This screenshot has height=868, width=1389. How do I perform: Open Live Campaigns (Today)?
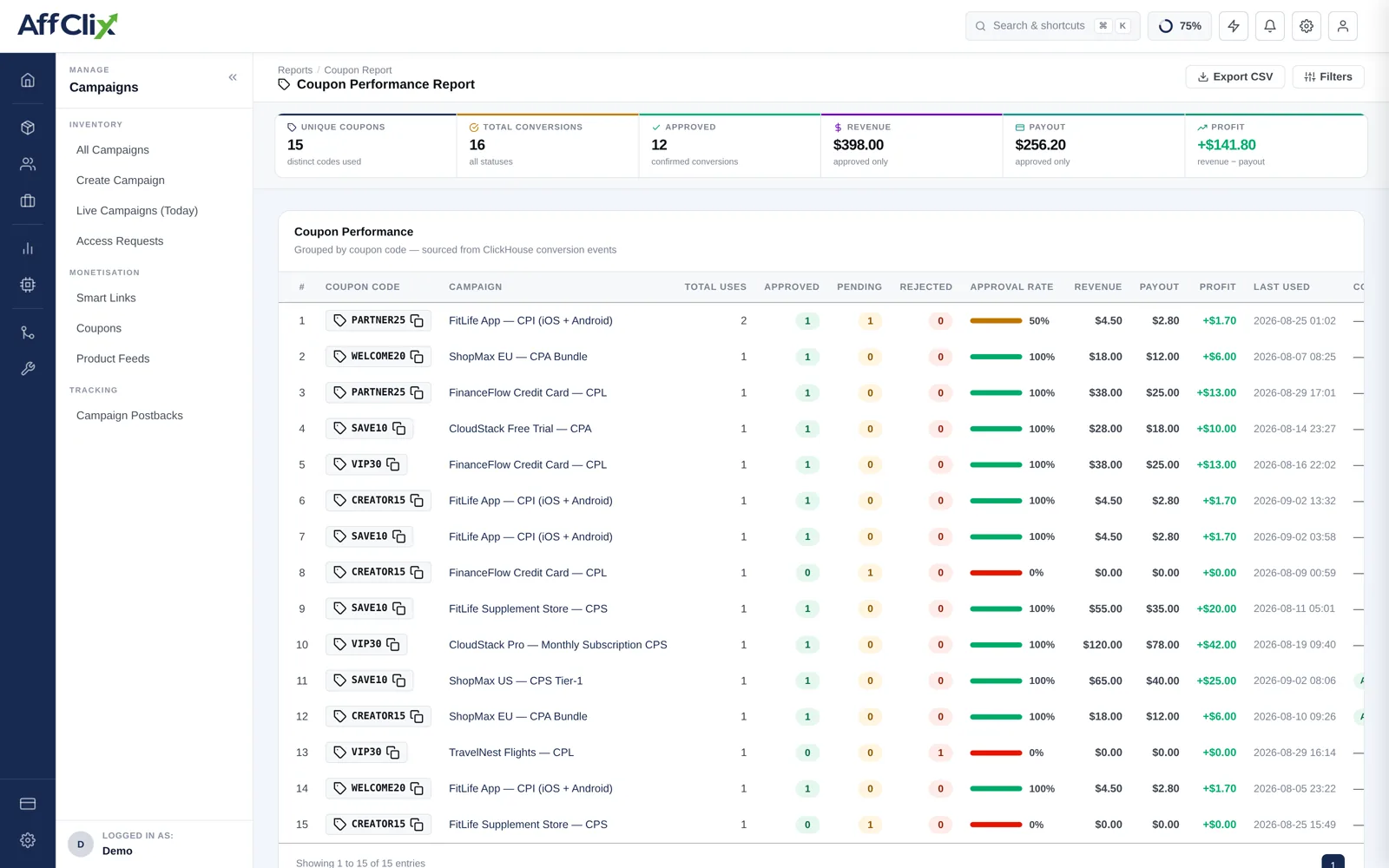tap(137, 211)
